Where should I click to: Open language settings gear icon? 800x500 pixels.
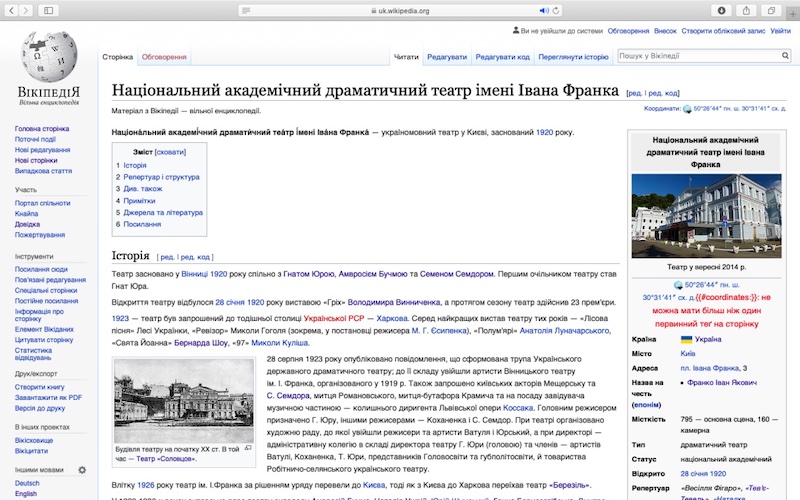coord(82,470)
